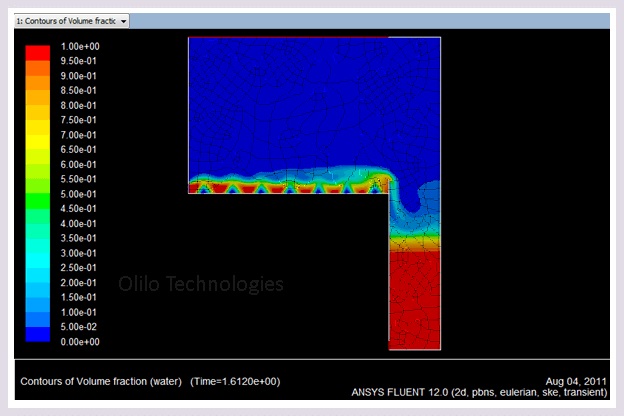Click the 'Contours of Volume fraction (water)' caption
This screenshot has height=416, width=624.
coord(101,381)
